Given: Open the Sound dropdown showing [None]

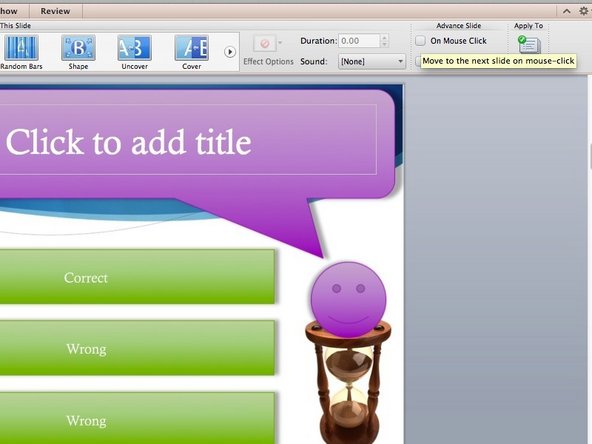Looking at the screenshot, I should point(372,62).
